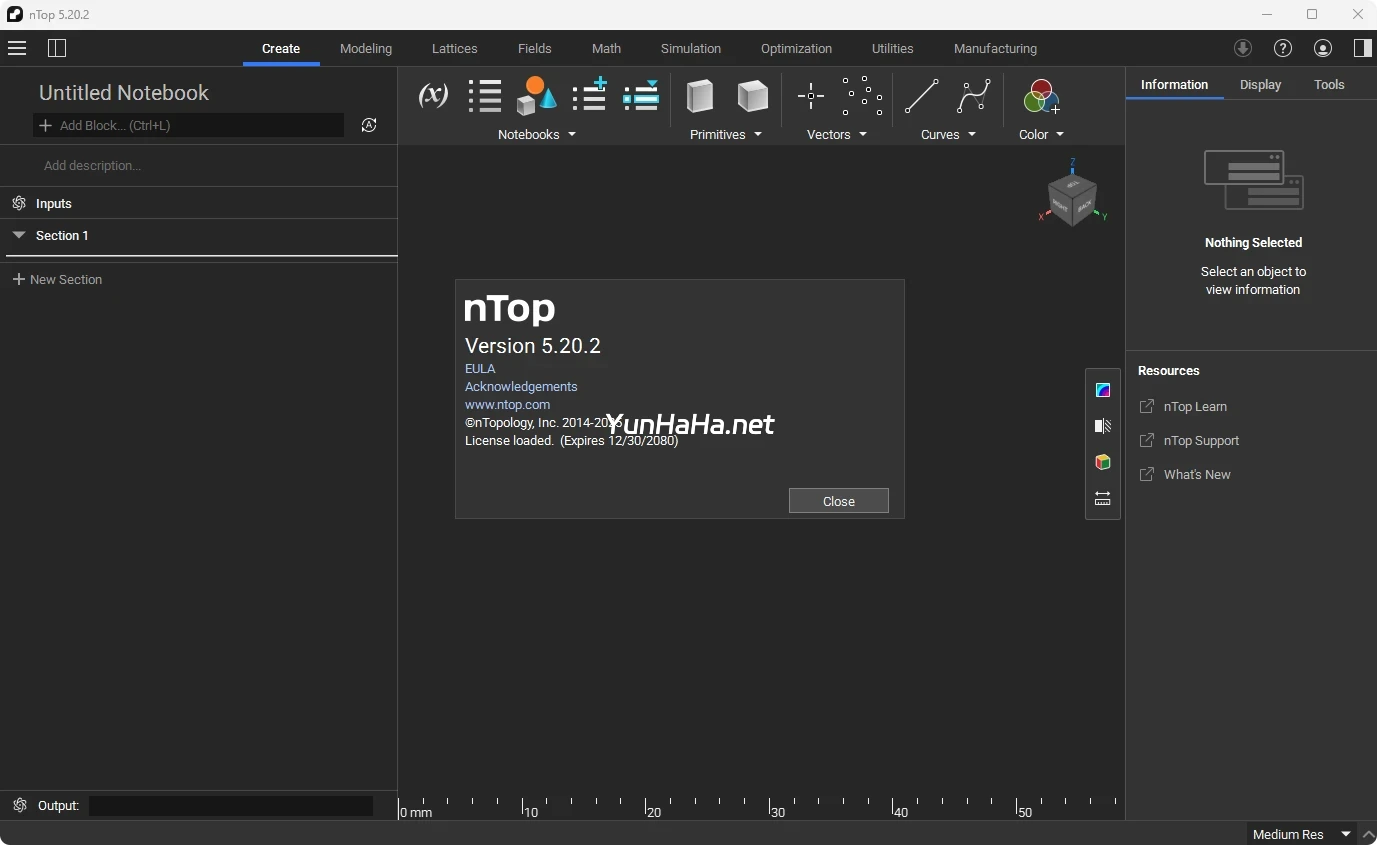Click the list with blue plus icon

[x=589, y=96]
